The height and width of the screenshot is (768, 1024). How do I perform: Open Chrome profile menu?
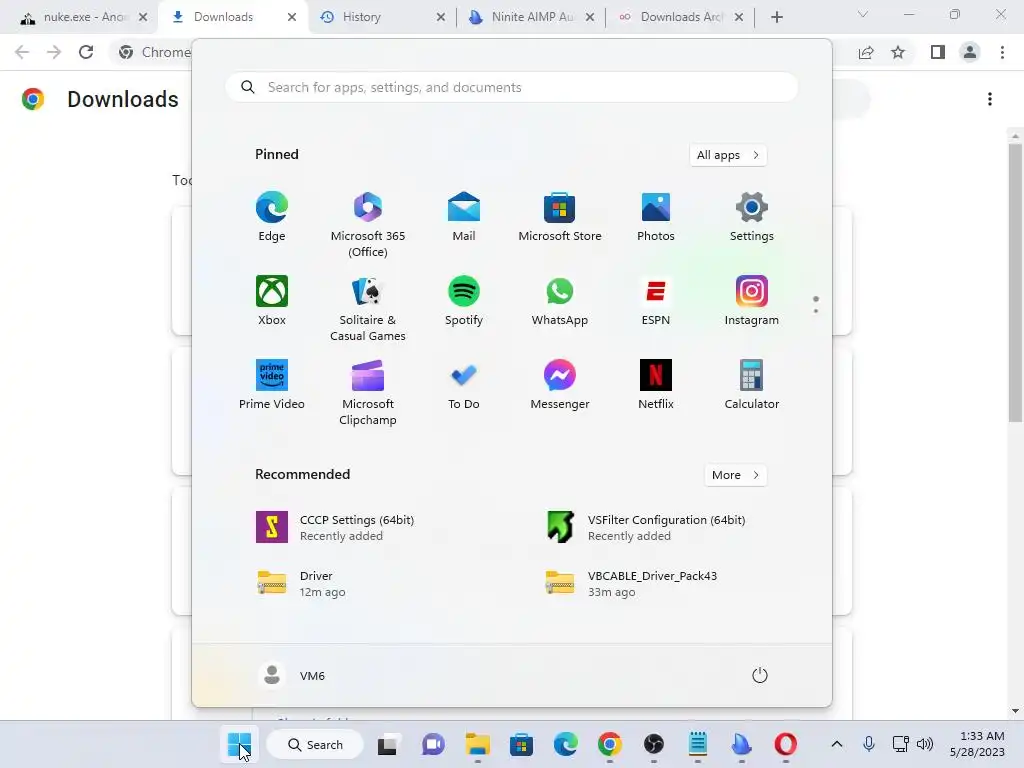tap(970, 52)
